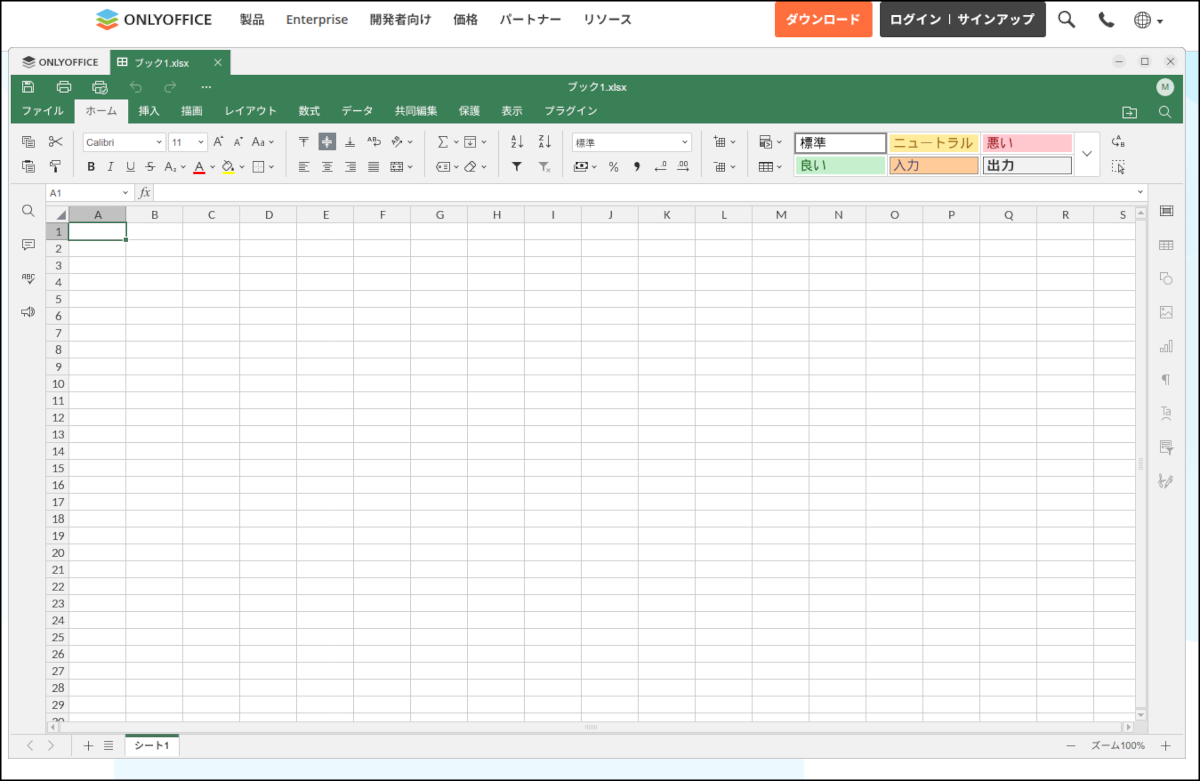Click the copy style paintbrush icon
The width and height of the screenshot is (1200, 781).
pos(56,167)
